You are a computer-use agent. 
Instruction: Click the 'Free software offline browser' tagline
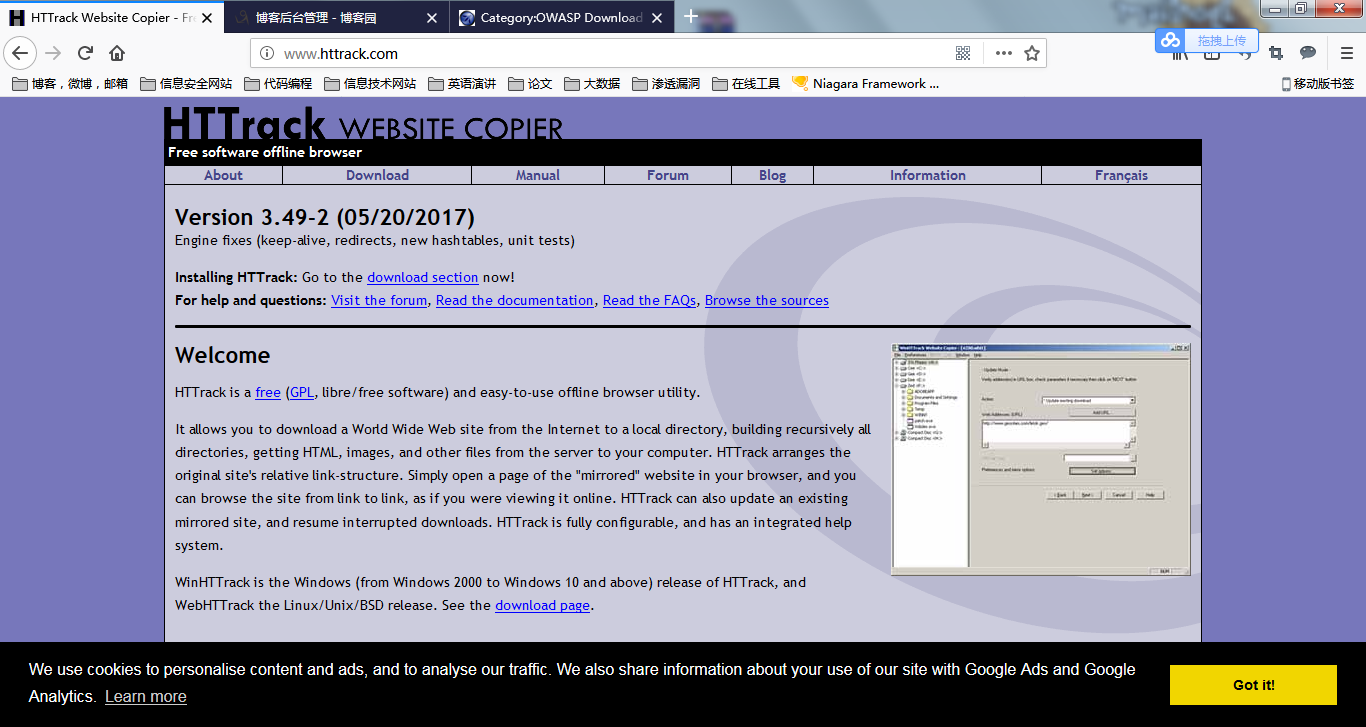[265, 152]
